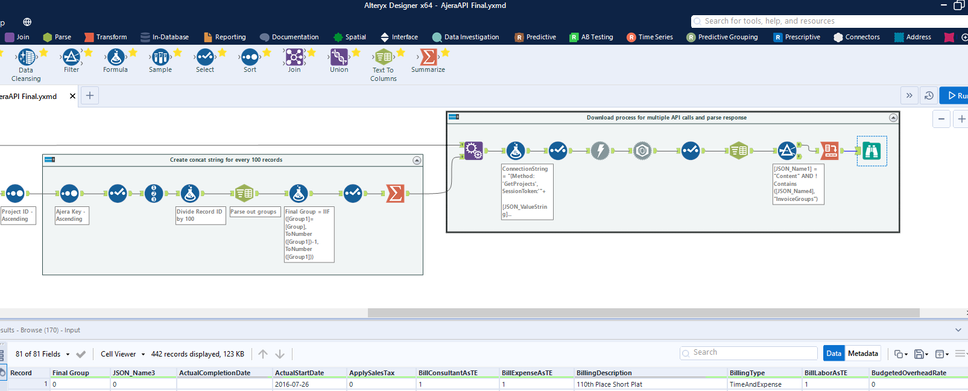The image size is (968, 391).
Task: Open the Parse tool category
Action: pyautogui.click(x=57, y=37)
